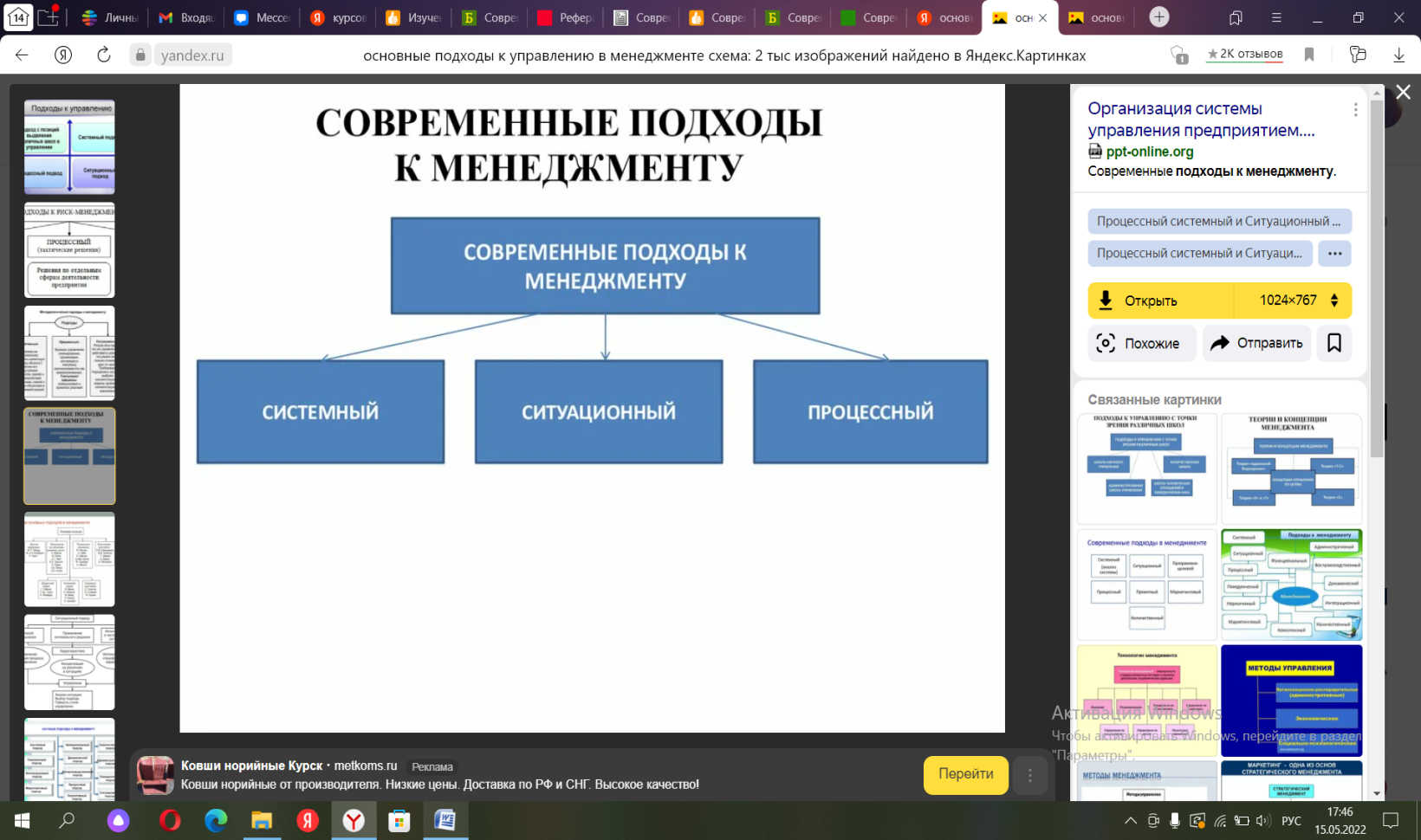
Task: Click the yellow 'Перейти' ad button
Action: (x=965, y=774)
